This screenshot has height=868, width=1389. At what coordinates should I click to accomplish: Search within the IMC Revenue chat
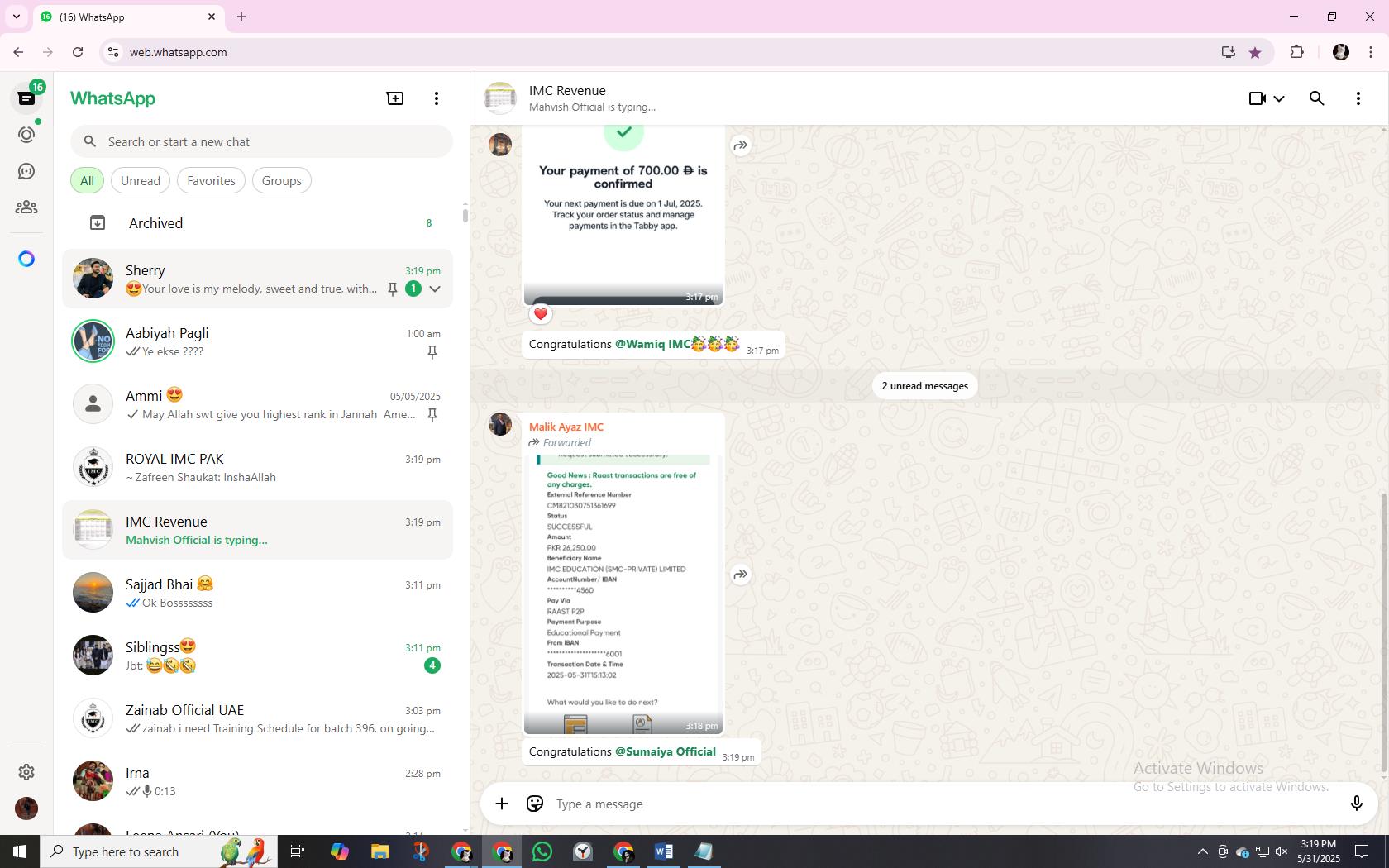pos(1317,98)
